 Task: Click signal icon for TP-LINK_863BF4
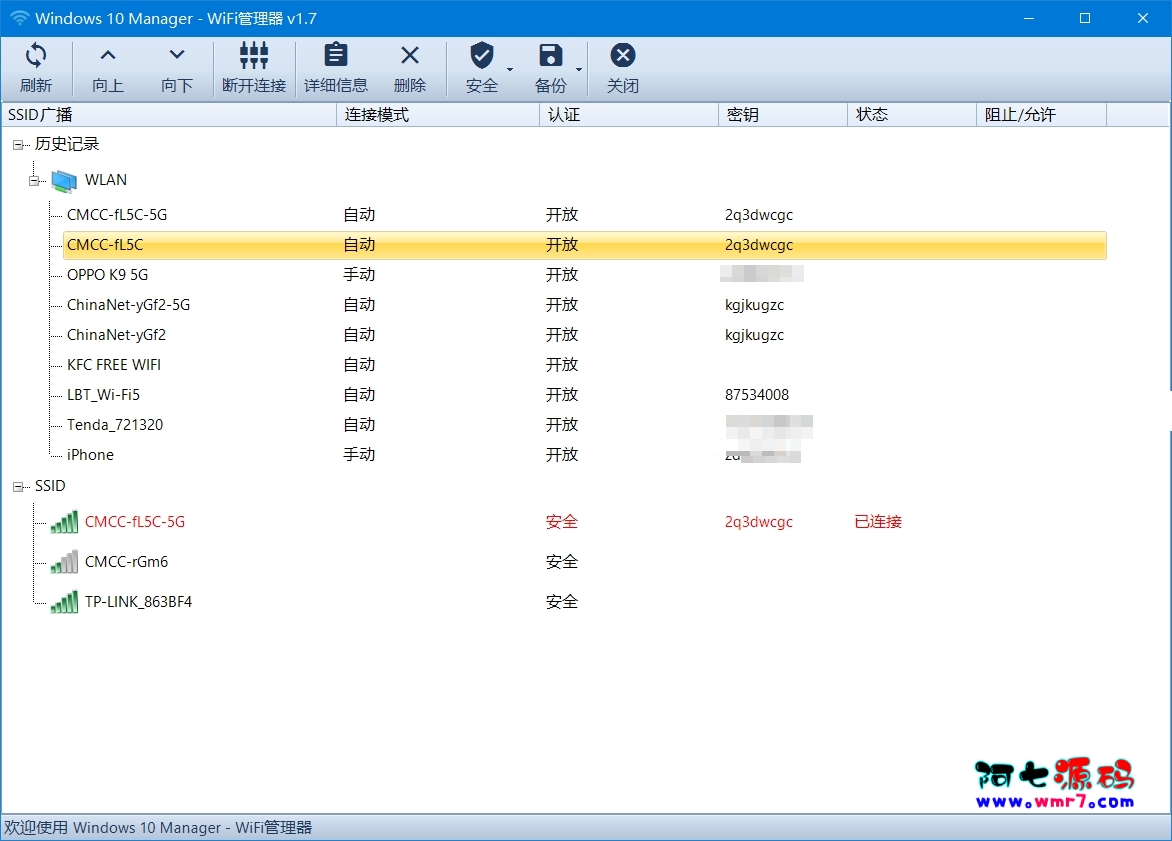[64, 602]
